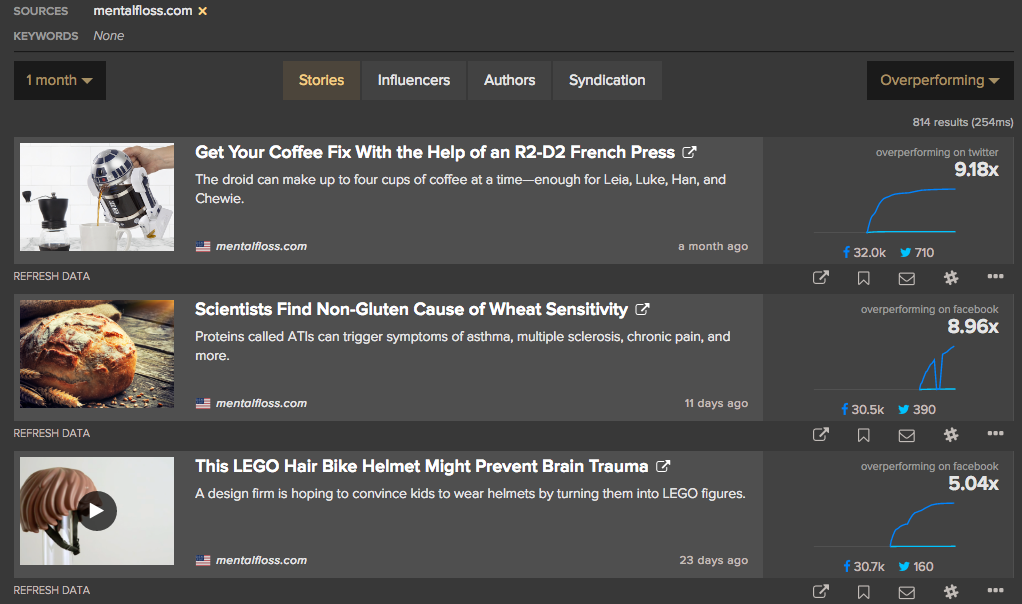Open the ellipsis menu for the R2-D2 story
Image resolution: width=1022 pixels, height=604 pixels.
tap(994, 277)
